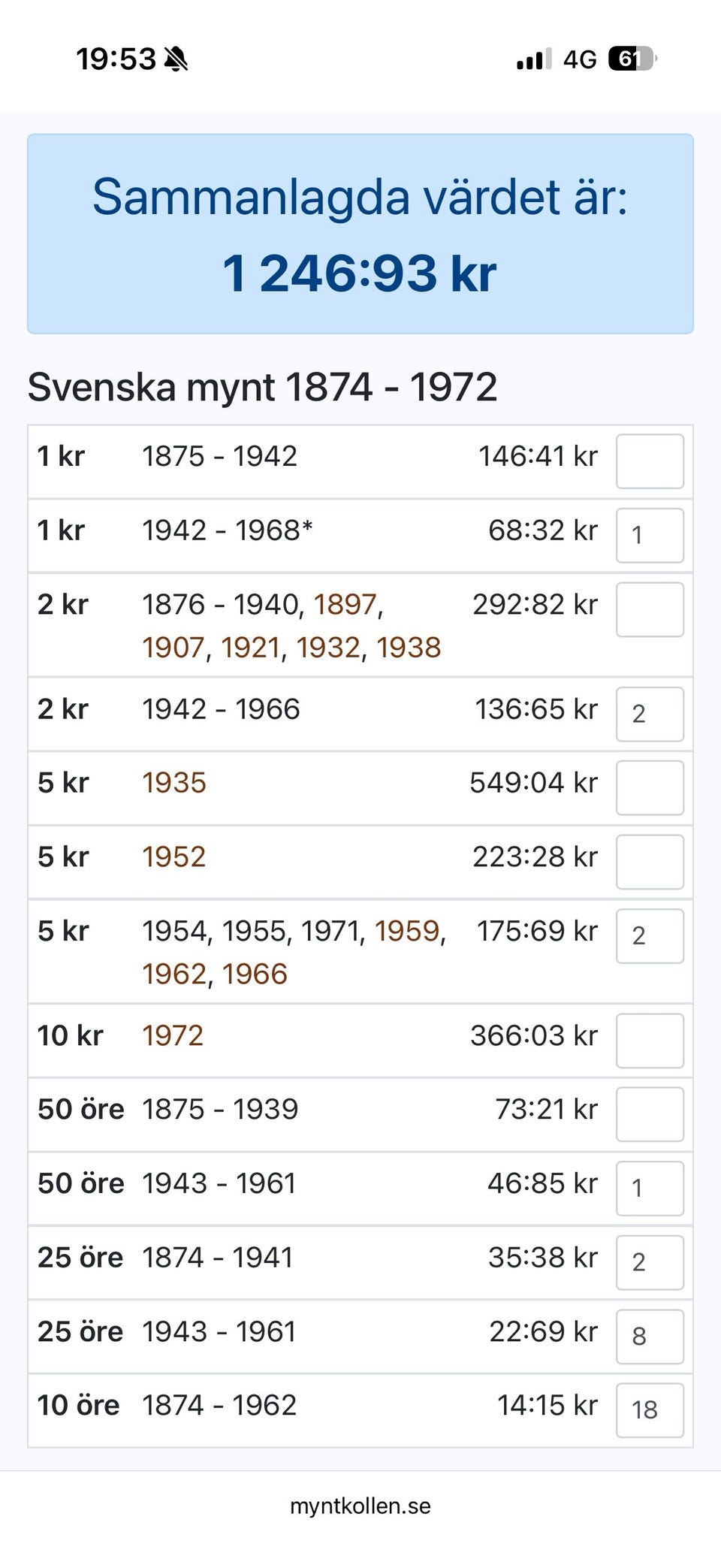Select quantity box for 25 öre 1874 - 1941

[x=650, y=1262]
